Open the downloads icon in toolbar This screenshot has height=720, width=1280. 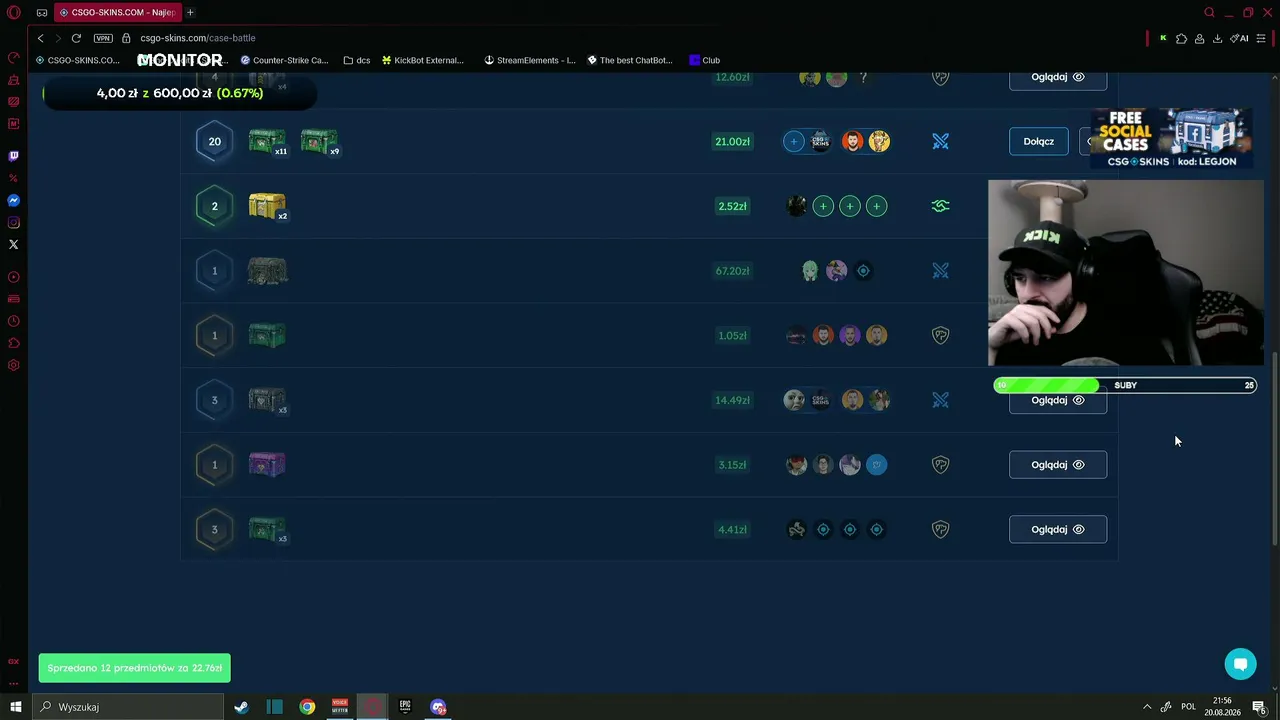tap(1217, 38)
